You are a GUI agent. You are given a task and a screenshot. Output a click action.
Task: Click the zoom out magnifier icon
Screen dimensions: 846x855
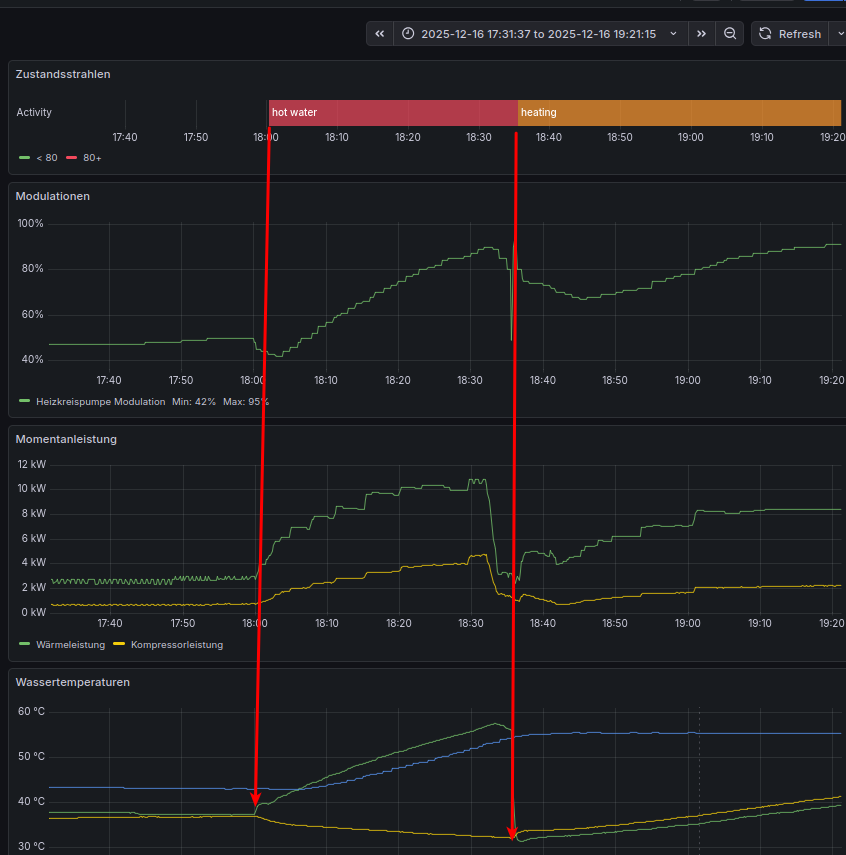click(x=730, y=34)
